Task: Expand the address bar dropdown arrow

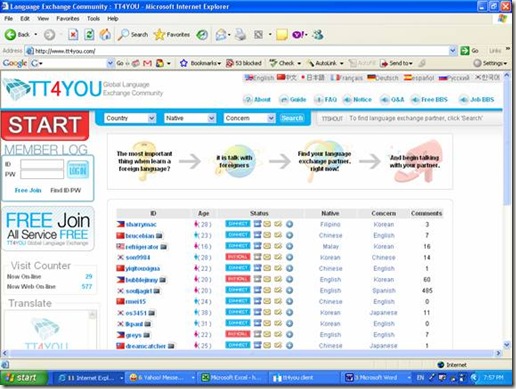Action: click(452, 51)
